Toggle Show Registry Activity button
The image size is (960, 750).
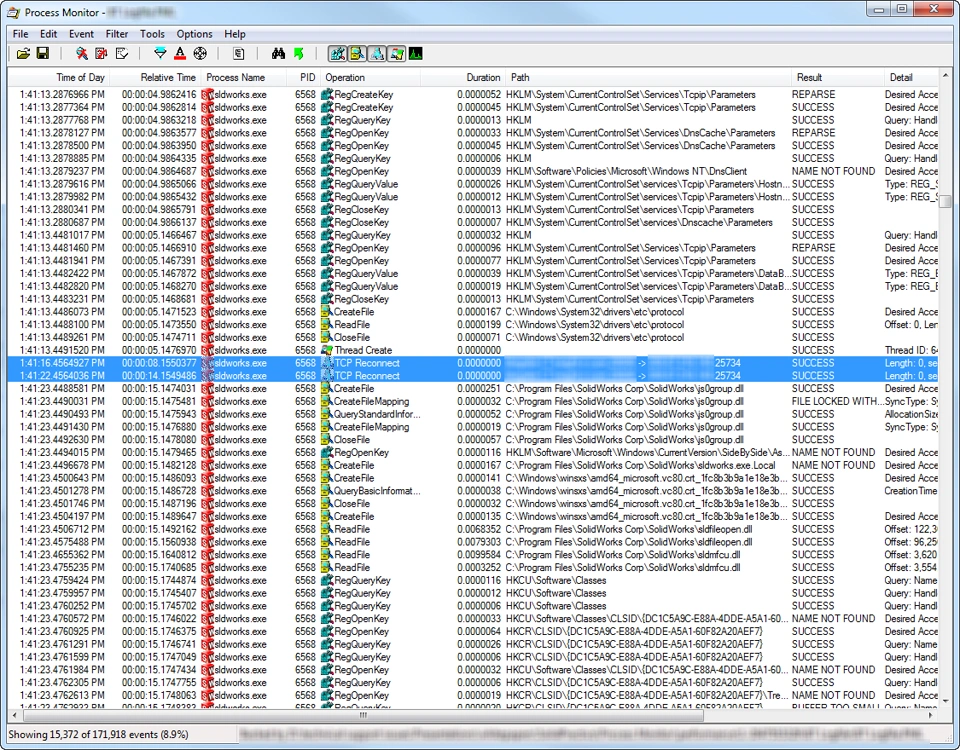337,54
